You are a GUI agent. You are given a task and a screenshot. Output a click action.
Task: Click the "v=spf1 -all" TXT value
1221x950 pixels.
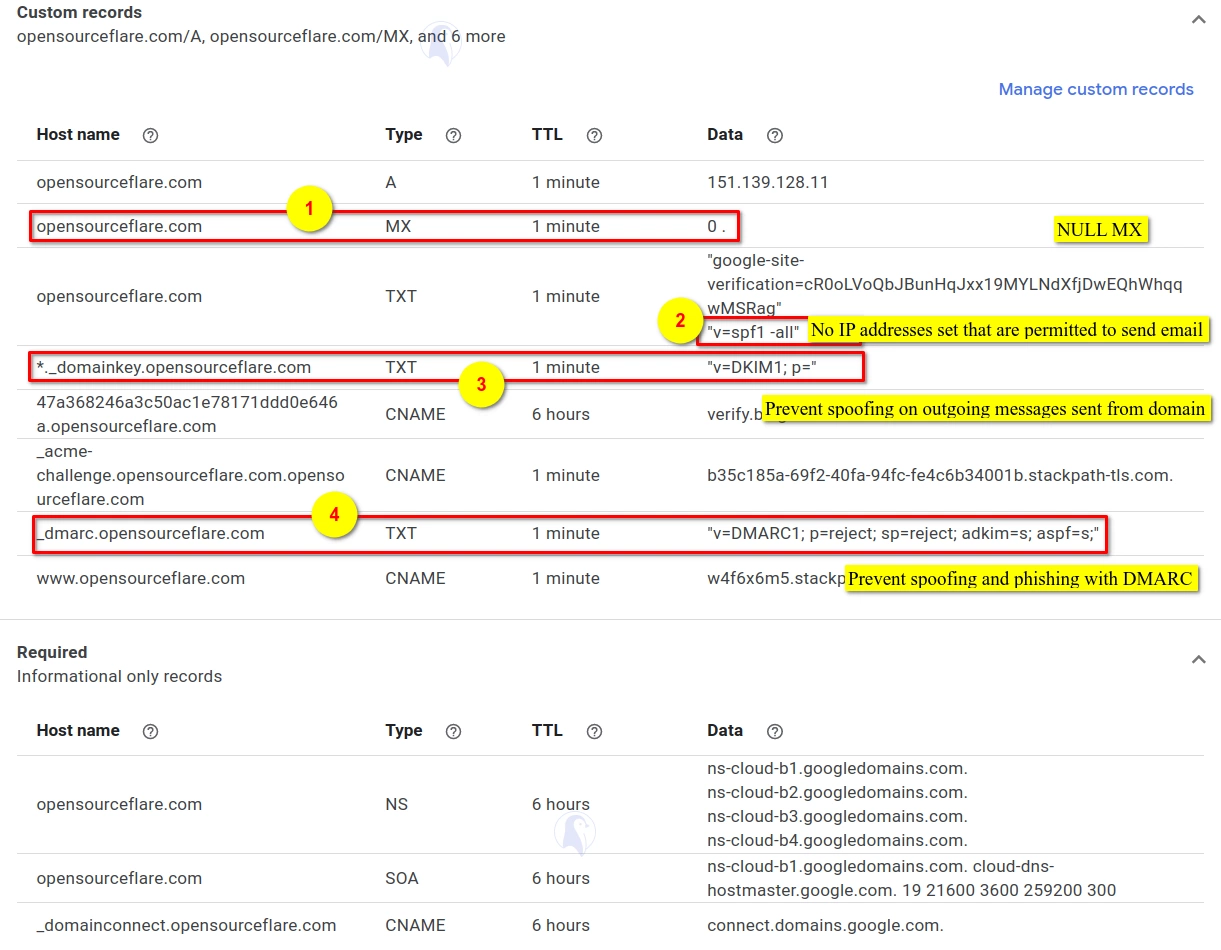point(753,331)
